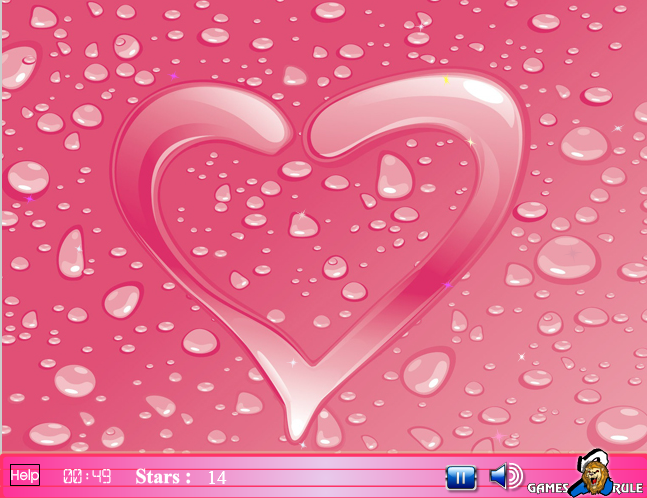The image size is (647, 498).
Task: Collect the white star at the heart's drip tip
Action: [x=303, y=444]
